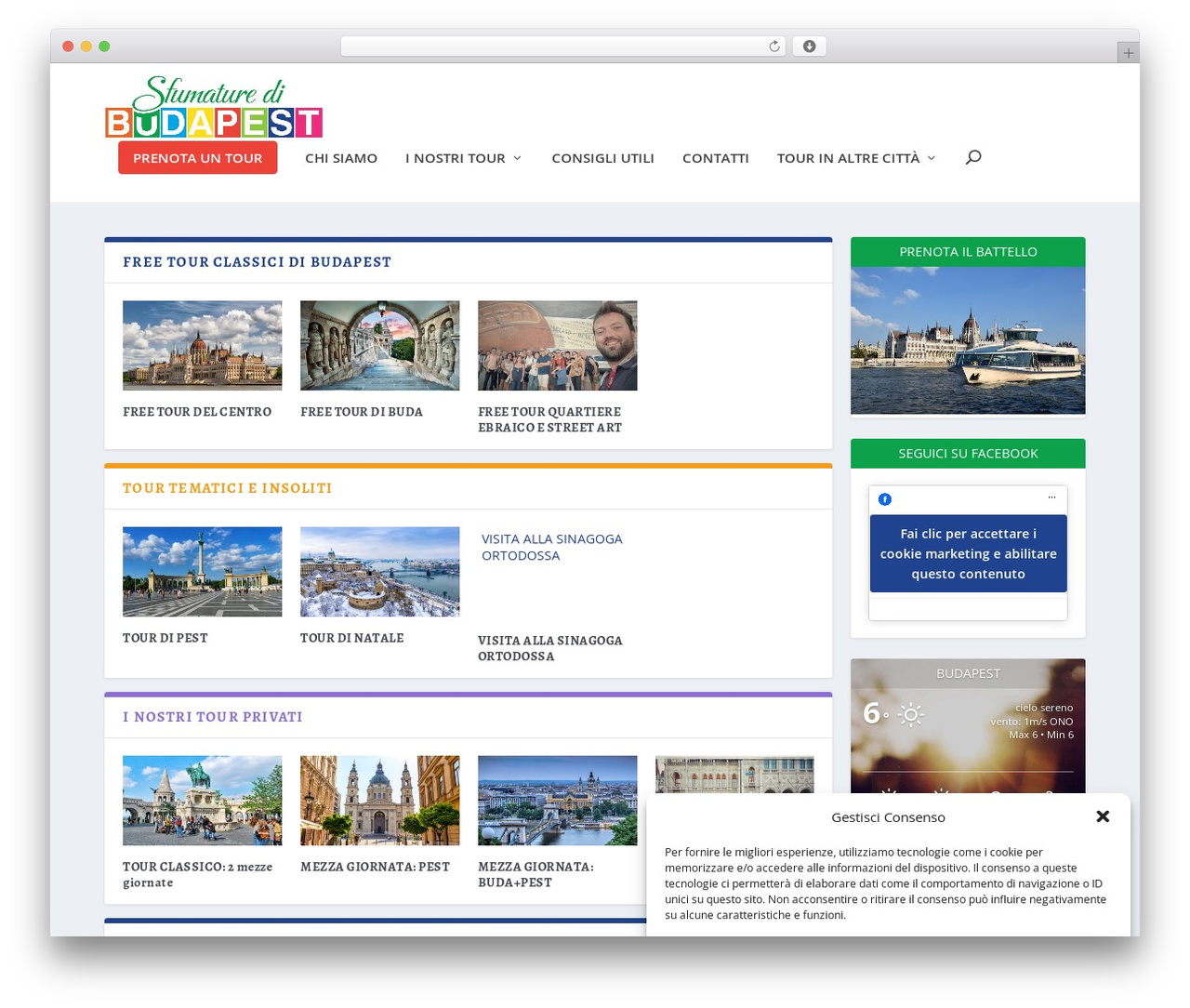Click the I NOSTRI TOUR PRIVATI heading

click(x=213, y=717)
